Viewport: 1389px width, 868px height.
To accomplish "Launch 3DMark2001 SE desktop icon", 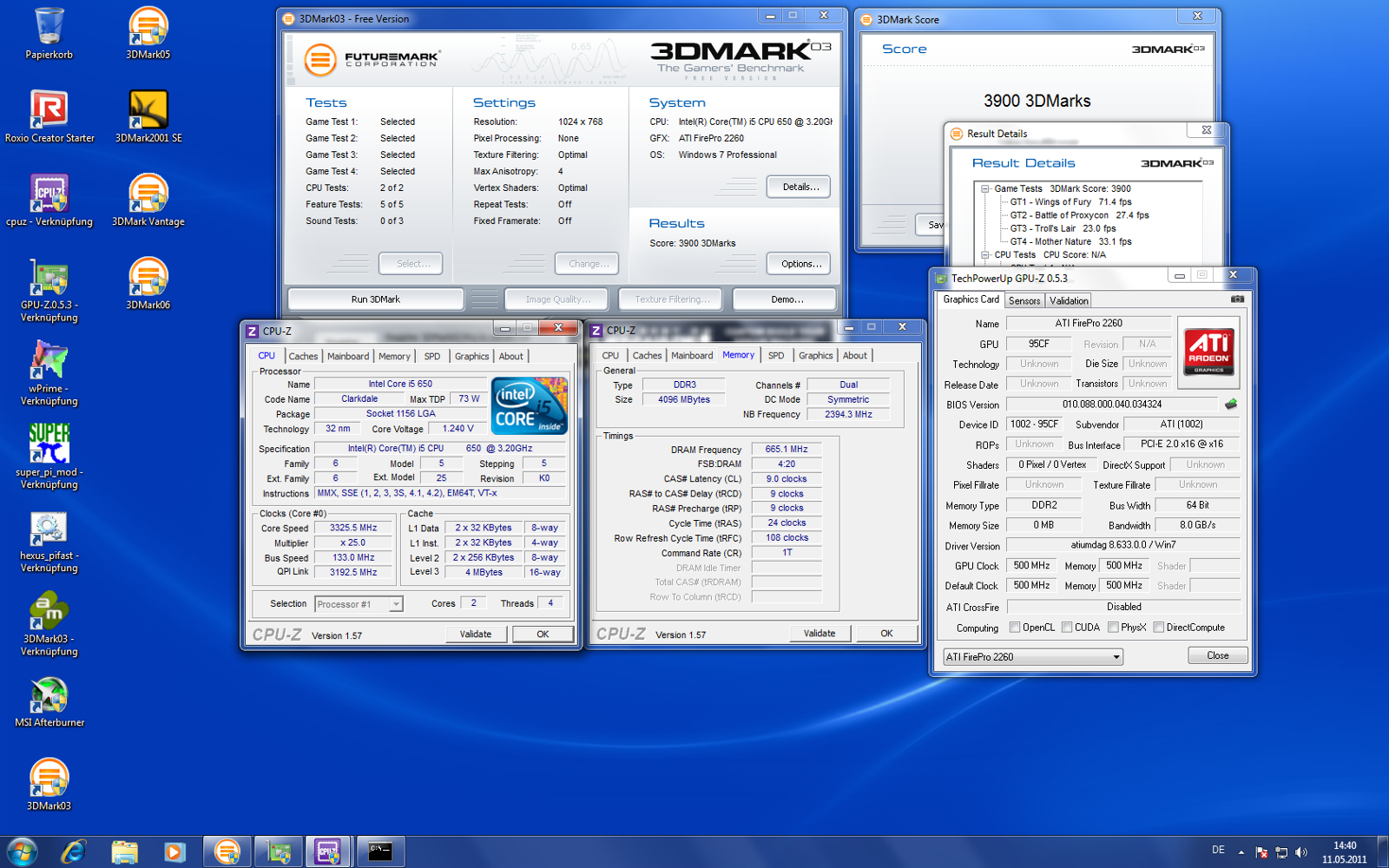I will [x=148, y=116].
